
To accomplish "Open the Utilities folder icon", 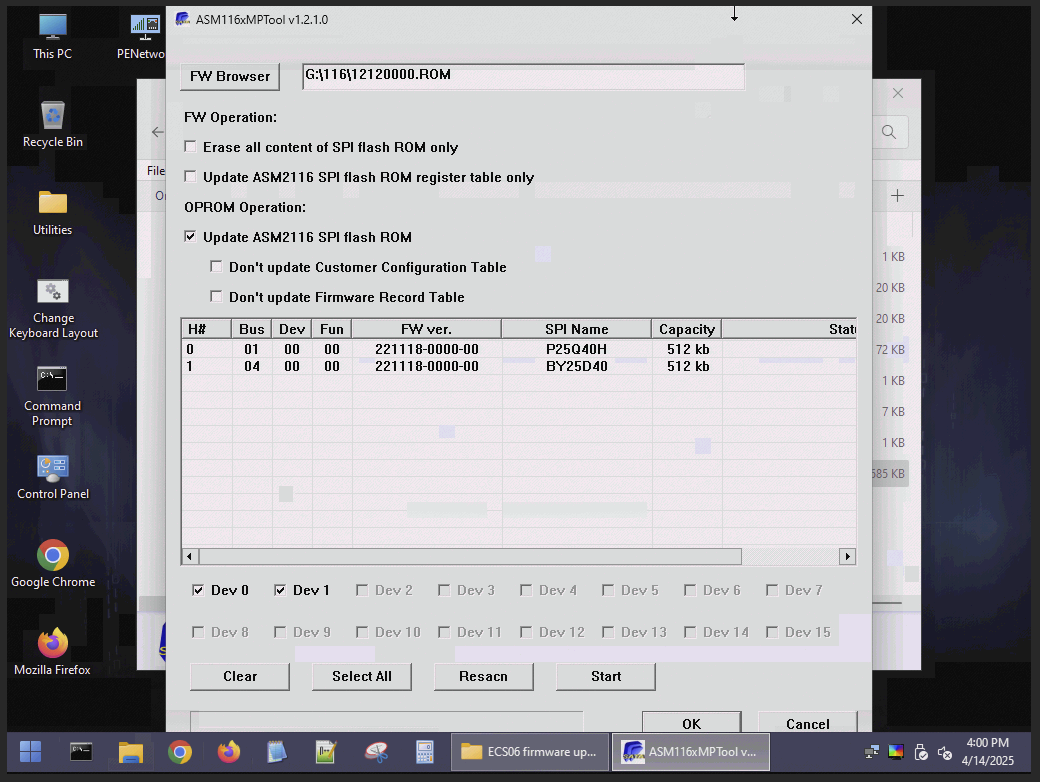I will (x=52, y=213).
